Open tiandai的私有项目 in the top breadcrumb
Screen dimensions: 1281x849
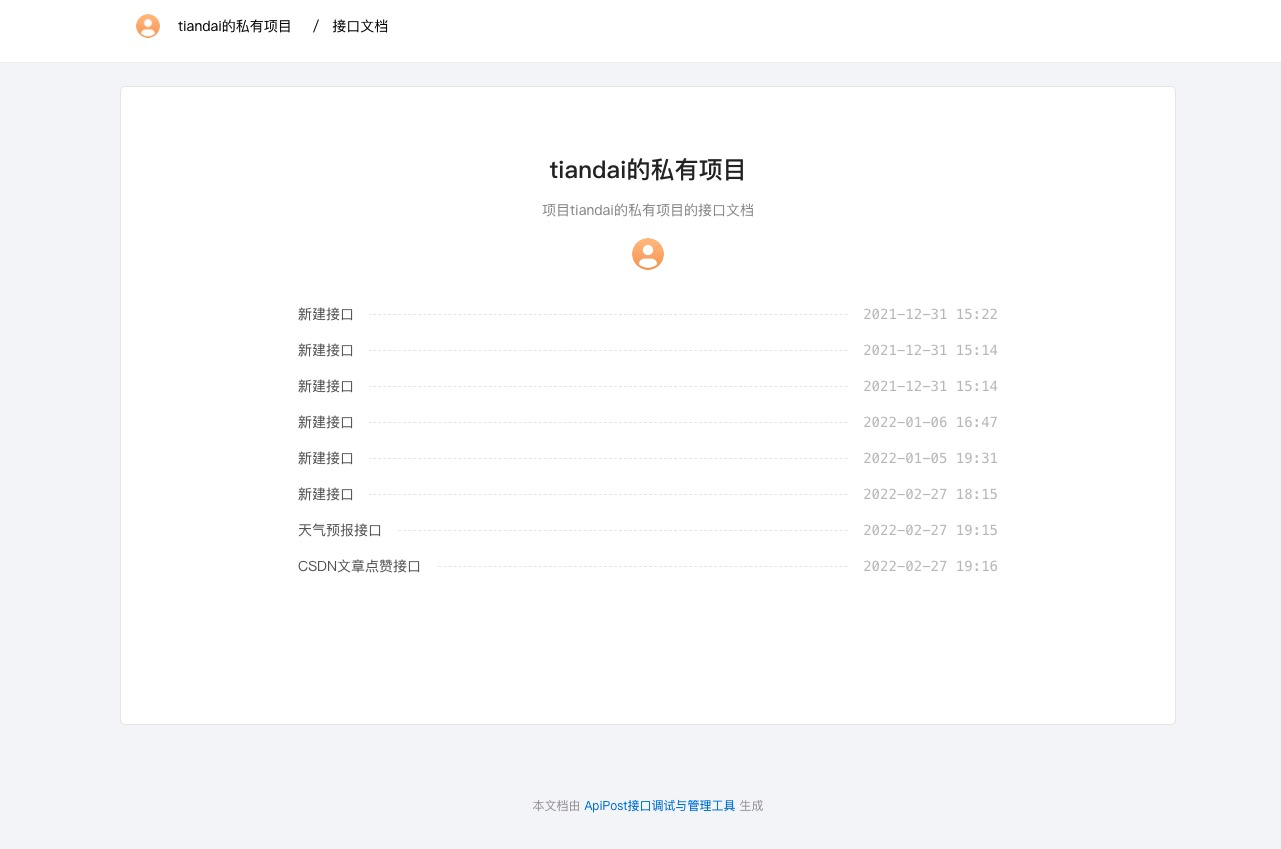[234, 26]
